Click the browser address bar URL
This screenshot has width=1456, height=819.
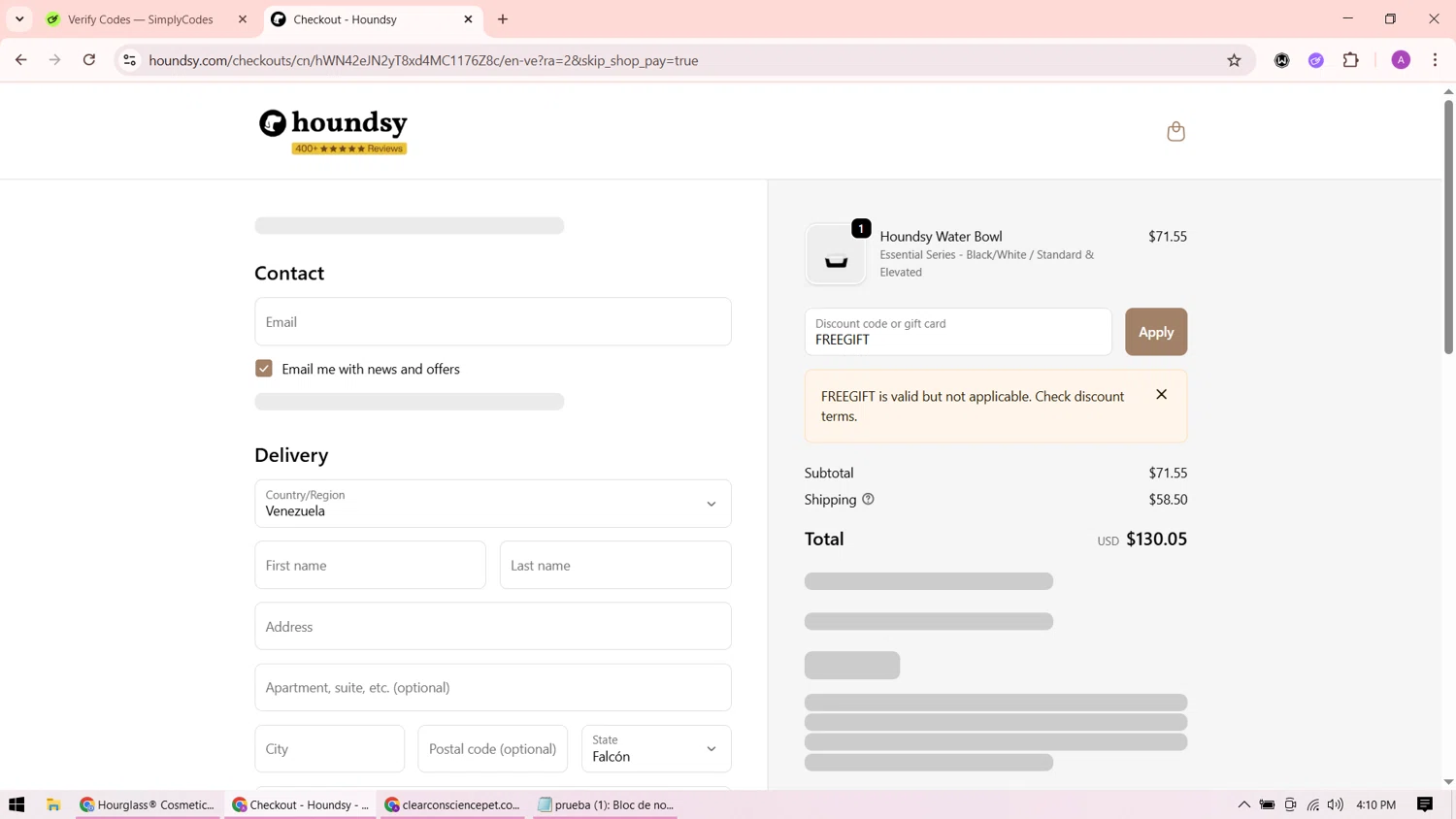(x=423, y=60)
